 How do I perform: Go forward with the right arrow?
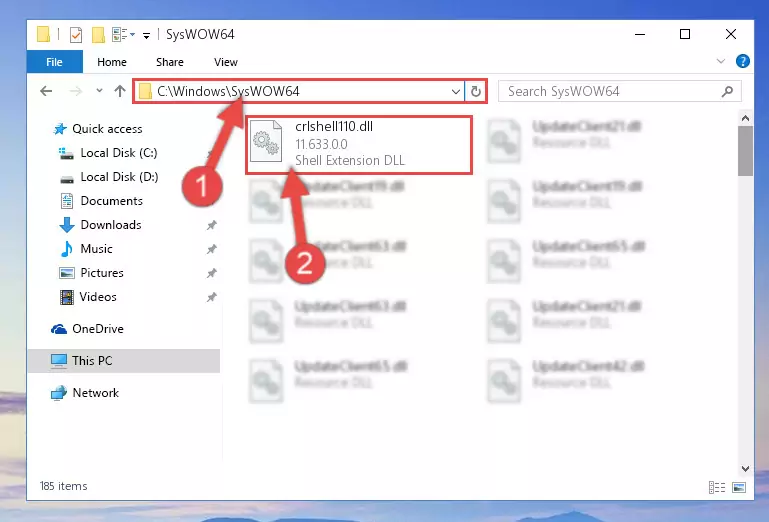click(76, 91)
